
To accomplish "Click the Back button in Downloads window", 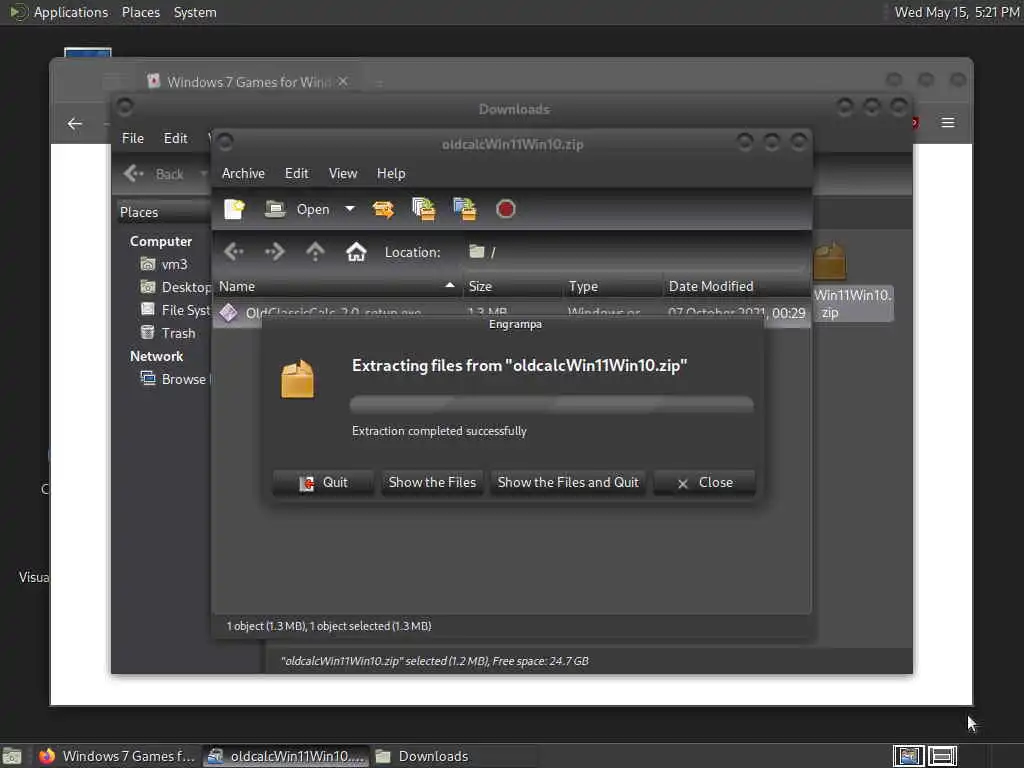I will click(155, 174).
